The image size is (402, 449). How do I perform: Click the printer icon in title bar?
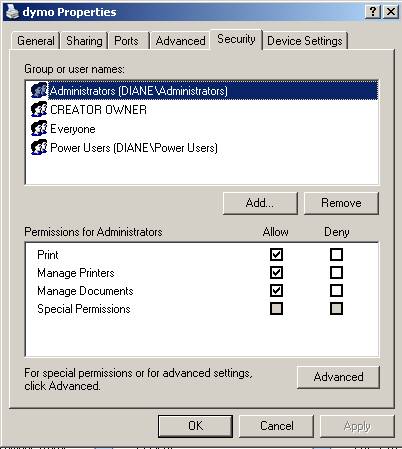[x=12, y=12]
